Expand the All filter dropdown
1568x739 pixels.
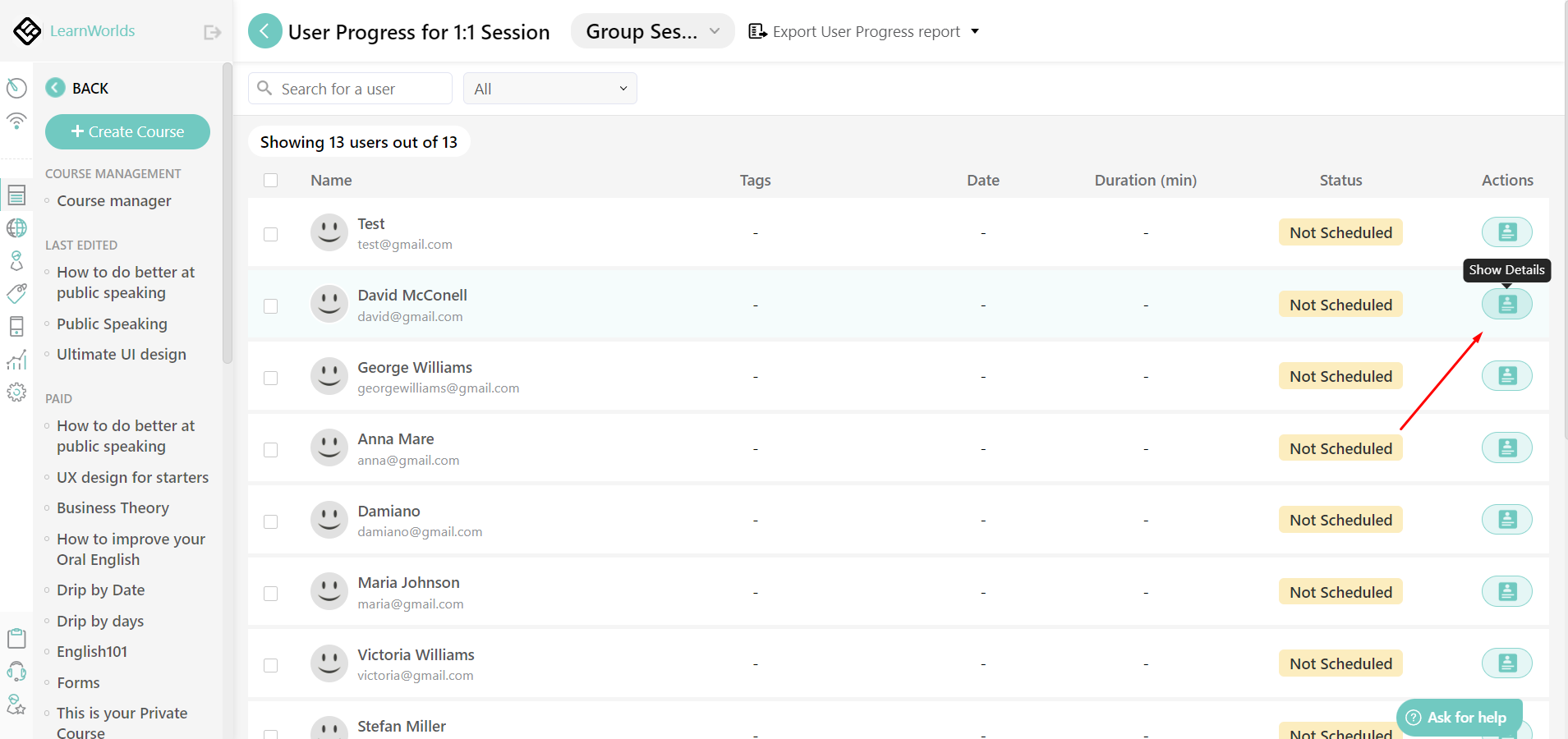point(549,88)
